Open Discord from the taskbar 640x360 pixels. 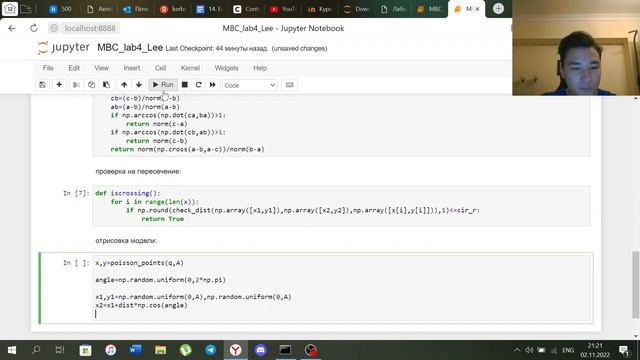click(260, 350)
